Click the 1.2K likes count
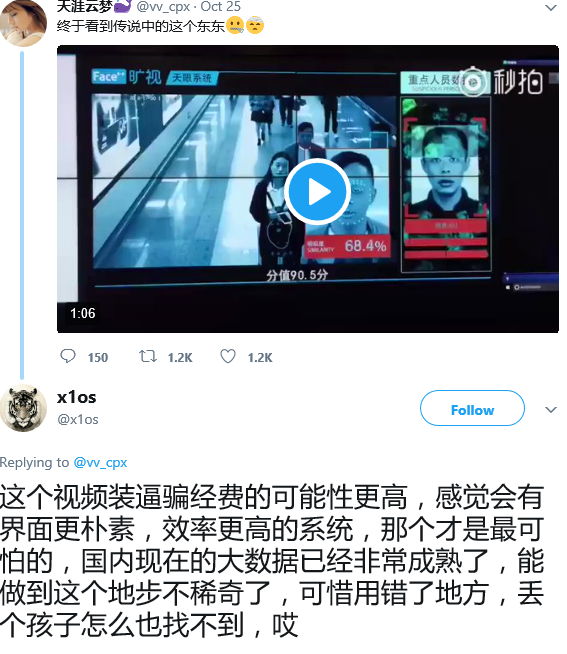The height and width of the screenshot is (654, 567). point(260,358)
